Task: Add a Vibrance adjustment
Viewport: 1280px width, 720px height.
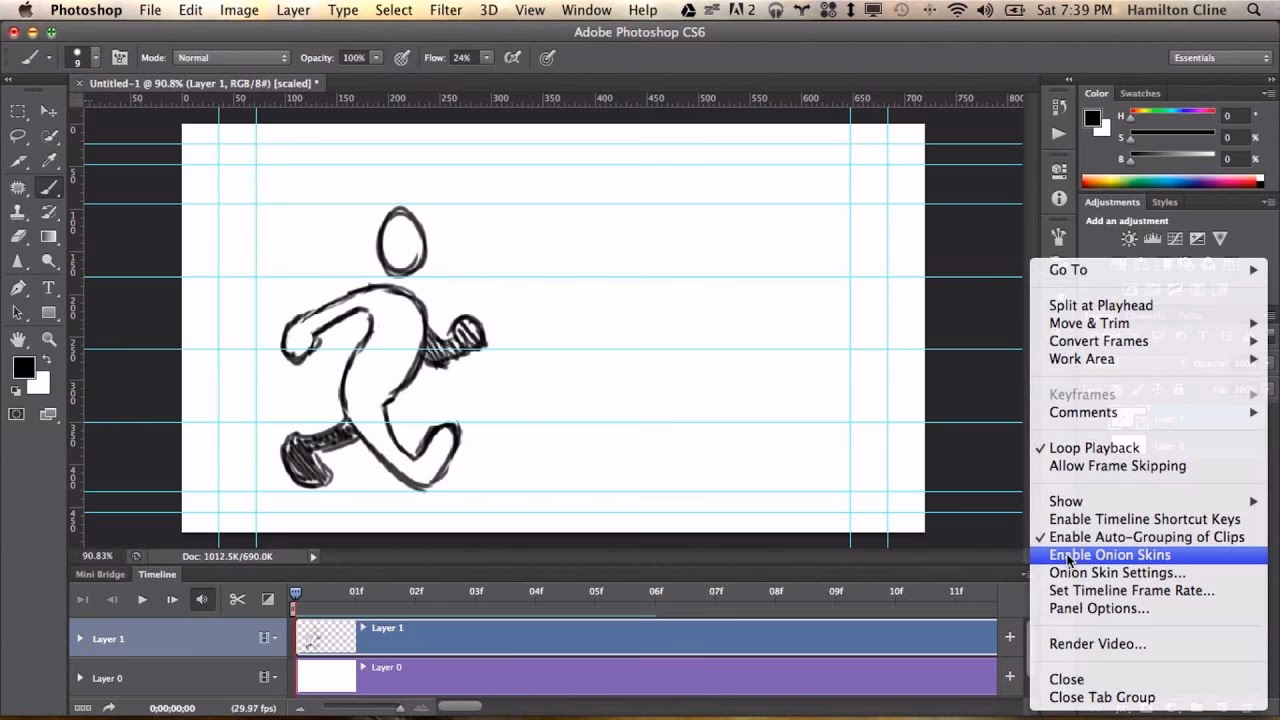Action: pos(1220,239)
